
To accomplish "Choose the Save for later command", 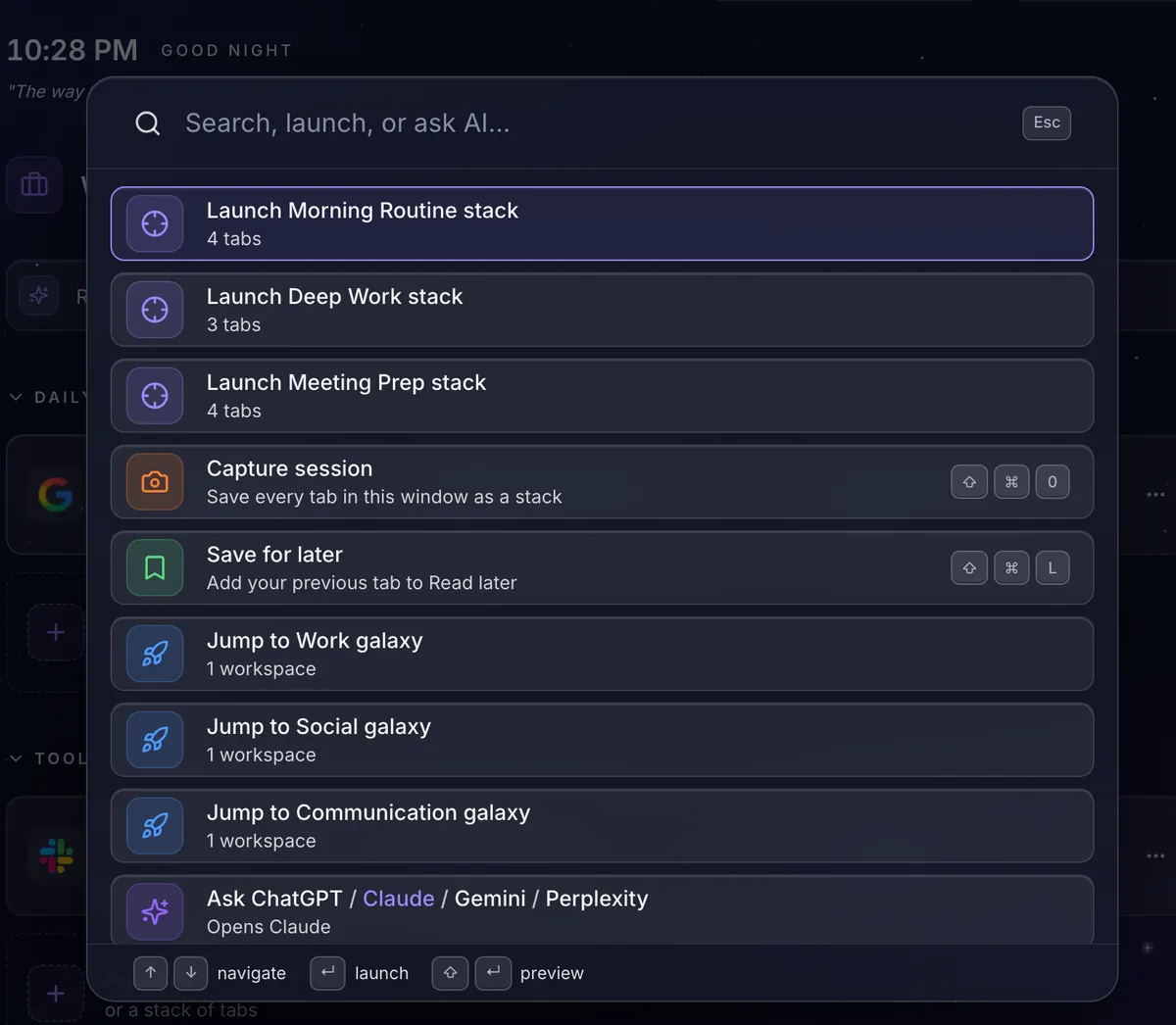I will (x=602, y=568).
